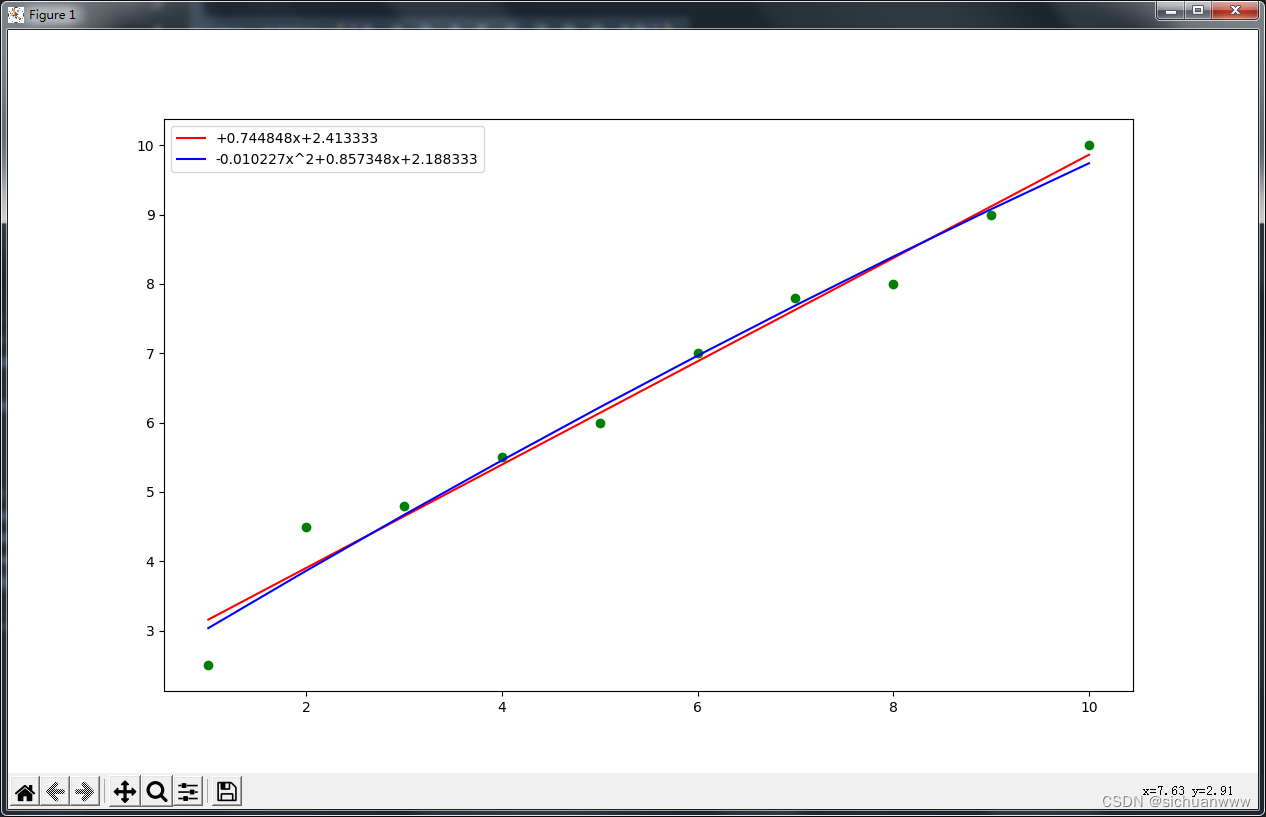Maximize the Figure 1 window

pyautogui.click(x=1197, y=10)
